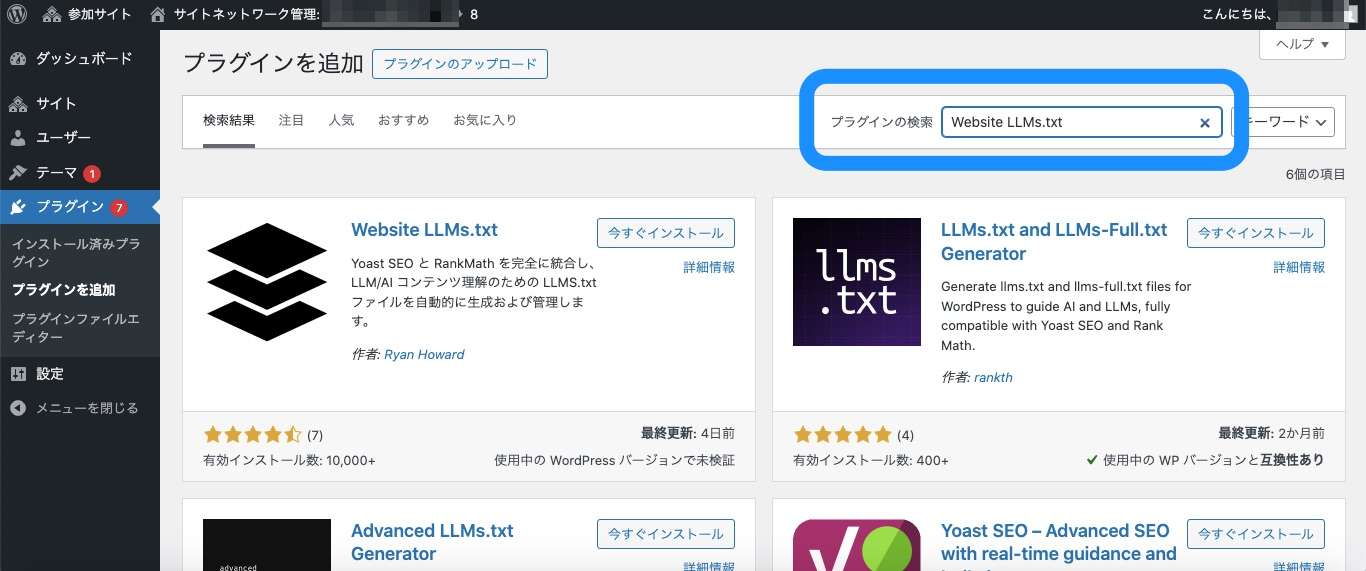The image size is (1366, 571).
Task: Click Website LLMs.txt star rating
Action: (252, 435)
